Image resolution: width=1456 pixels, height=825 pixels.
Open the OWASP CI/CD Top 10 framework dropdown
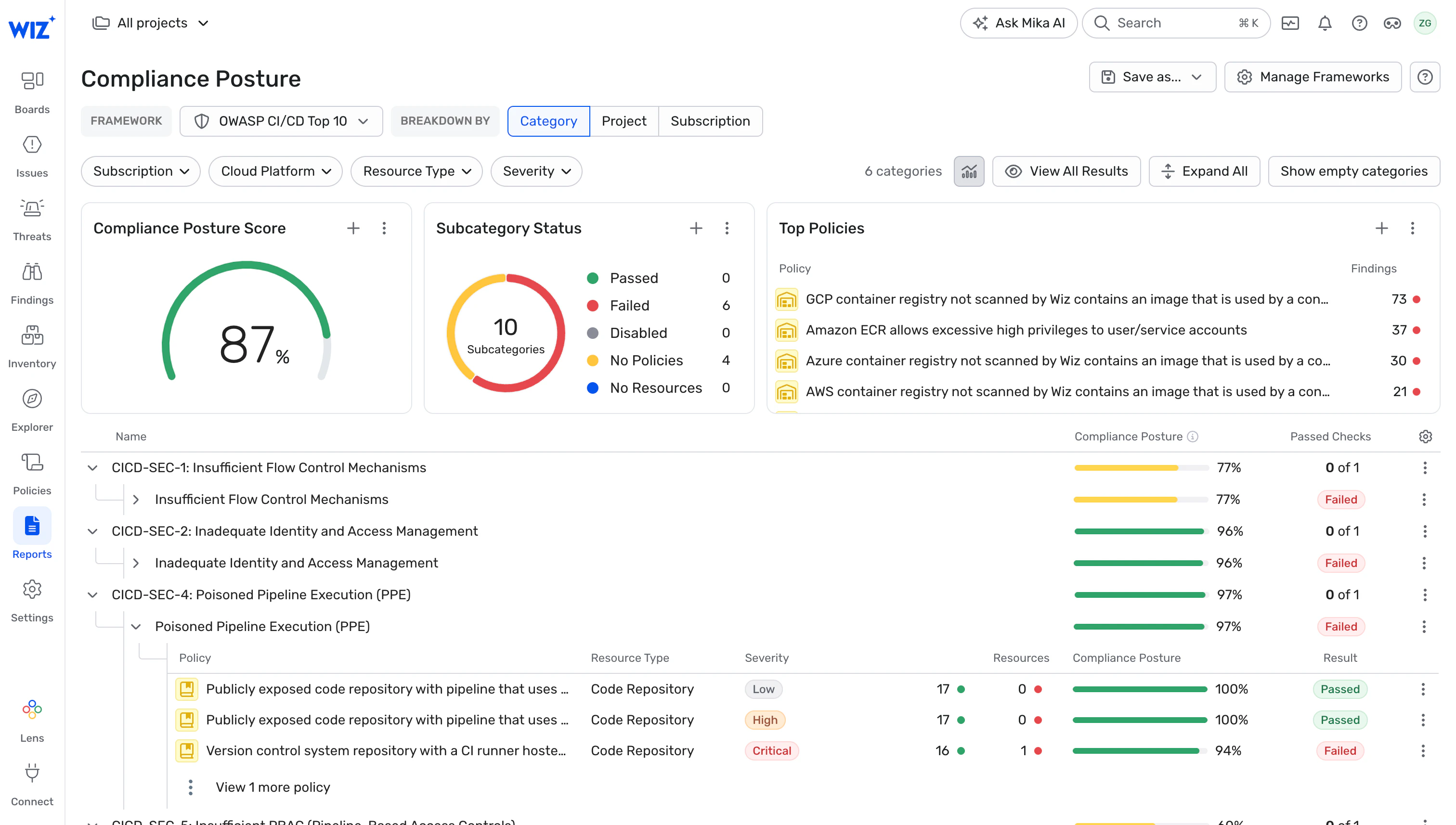[281, 121]
